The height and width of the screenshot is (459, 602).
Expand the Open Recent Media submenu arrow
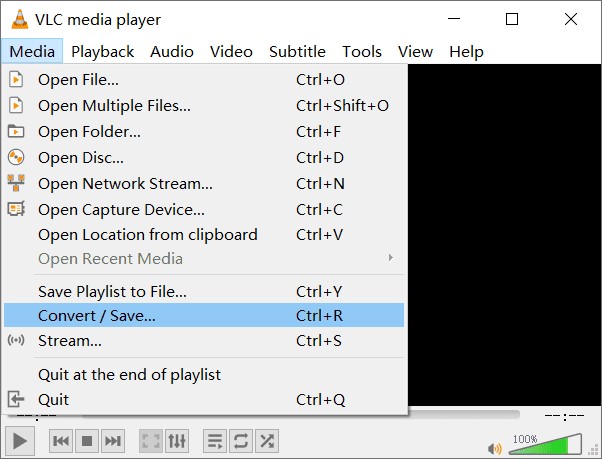[x=391, y=258]
